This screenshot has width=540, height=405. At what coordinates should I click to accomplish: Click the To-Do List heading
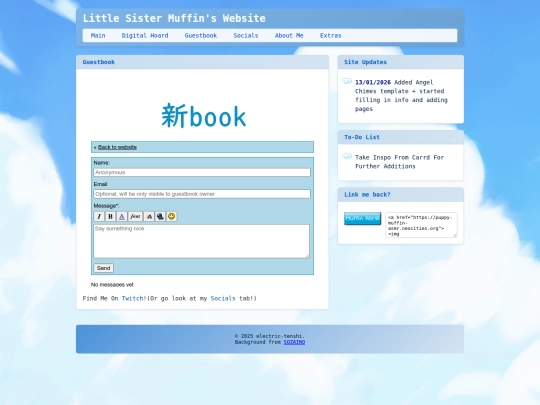(362, 137)
